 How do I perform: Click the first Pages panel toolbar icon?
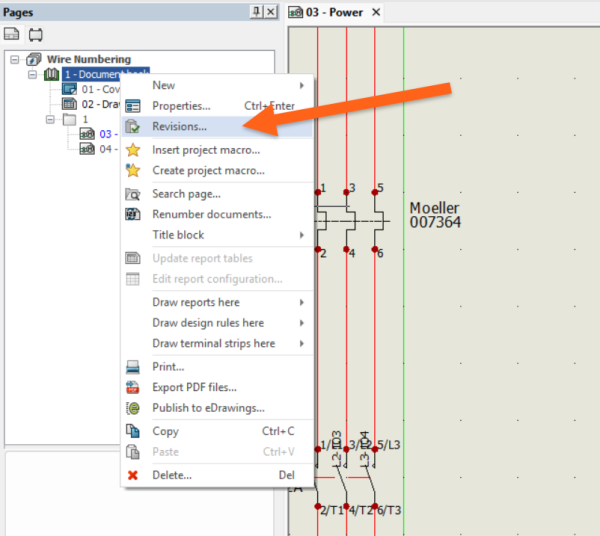pos(11,34)
